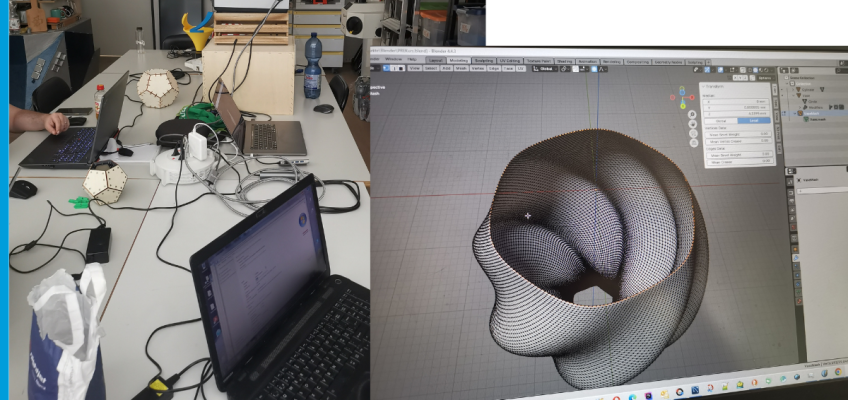Open the Shading workspace tab
This screenshot has width=848, height=400.
(x=565, y=61)
